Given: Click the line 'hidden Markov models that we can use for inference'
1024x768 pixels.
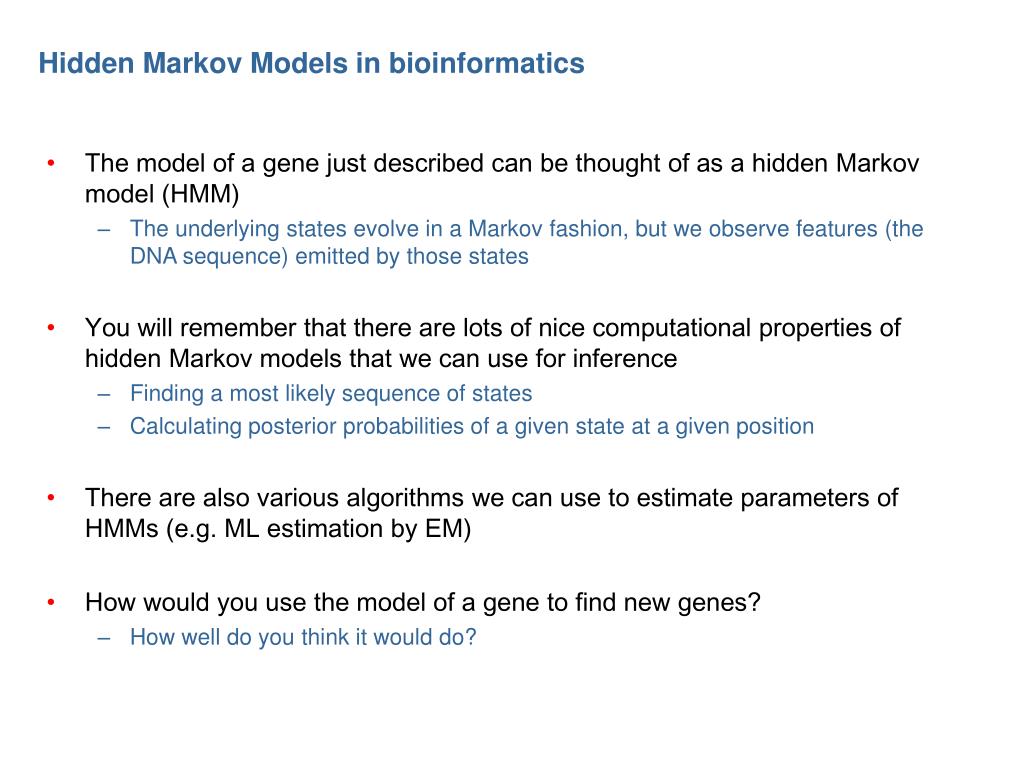Looking at the screenshot, I should (x=381, y=359).
